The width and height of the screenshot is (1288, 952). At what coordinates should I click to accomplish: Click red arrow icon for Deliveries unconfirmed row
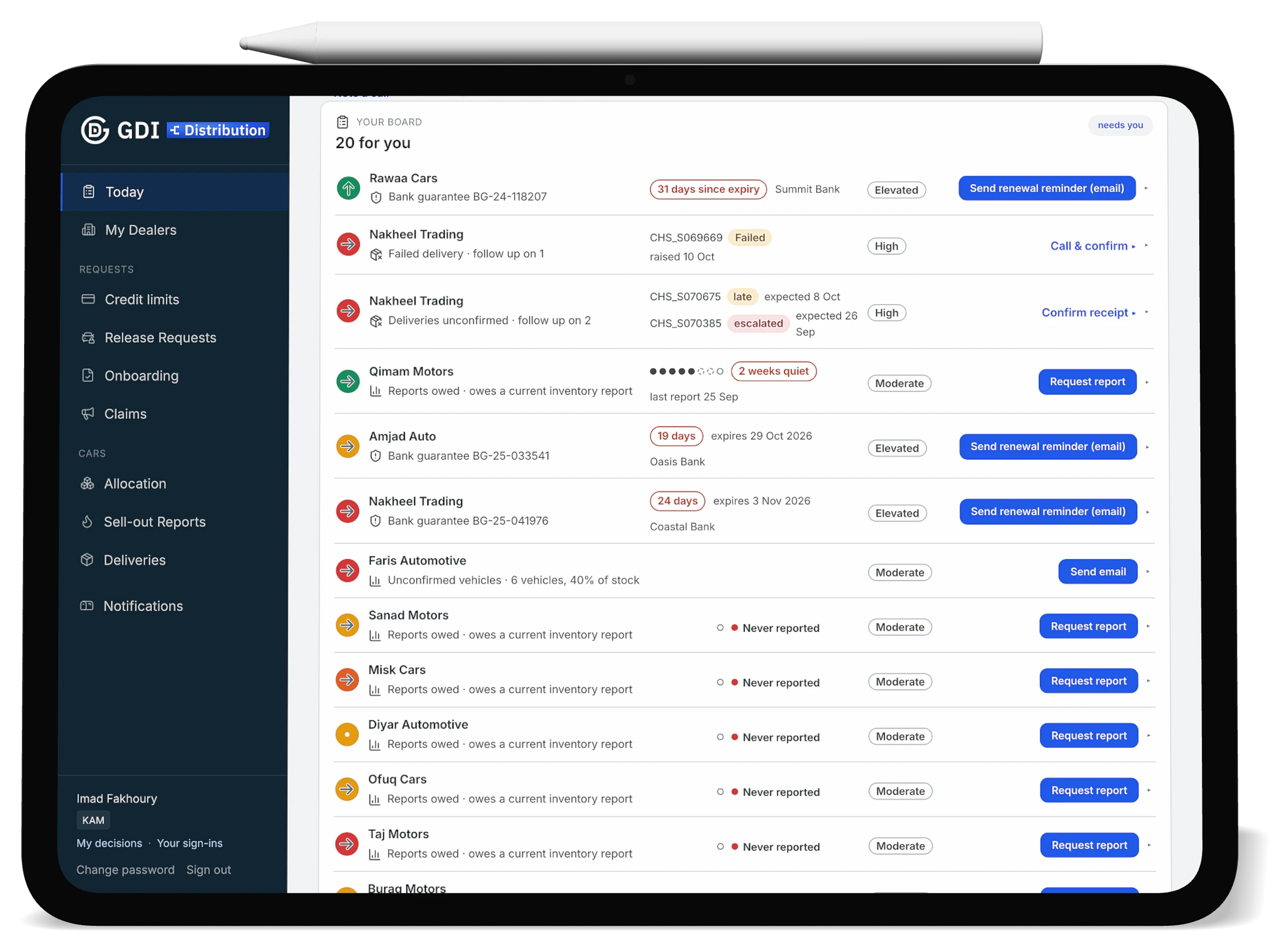coord(348,311)
